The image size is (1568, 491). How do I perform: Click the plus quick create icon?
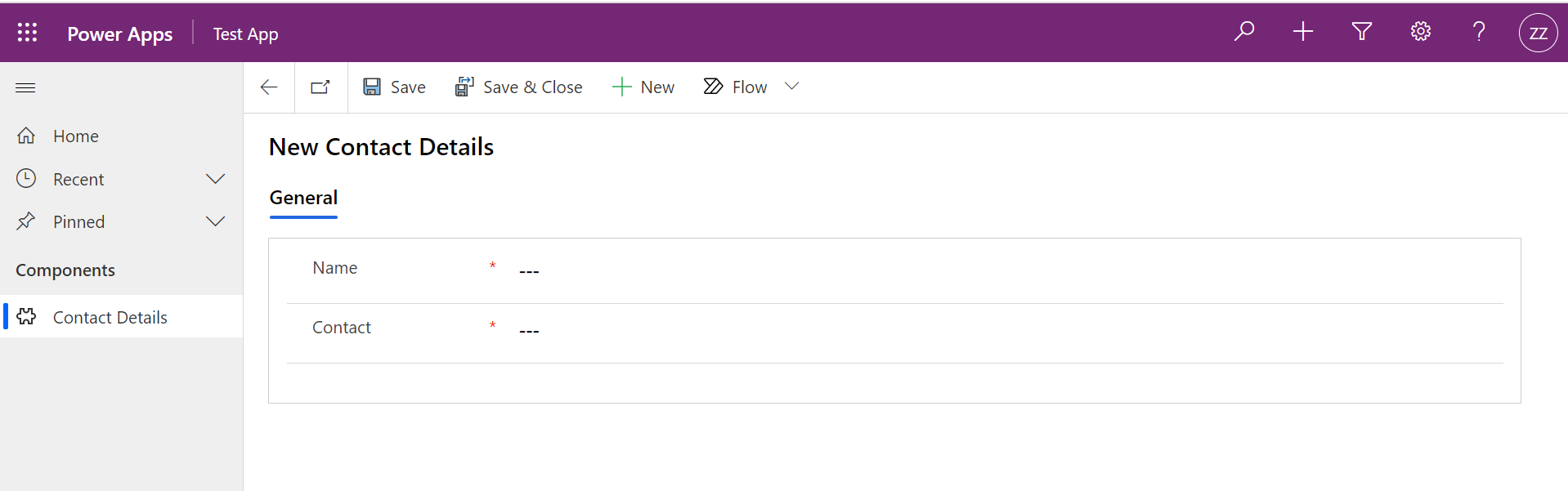(x=1303, y=32)
